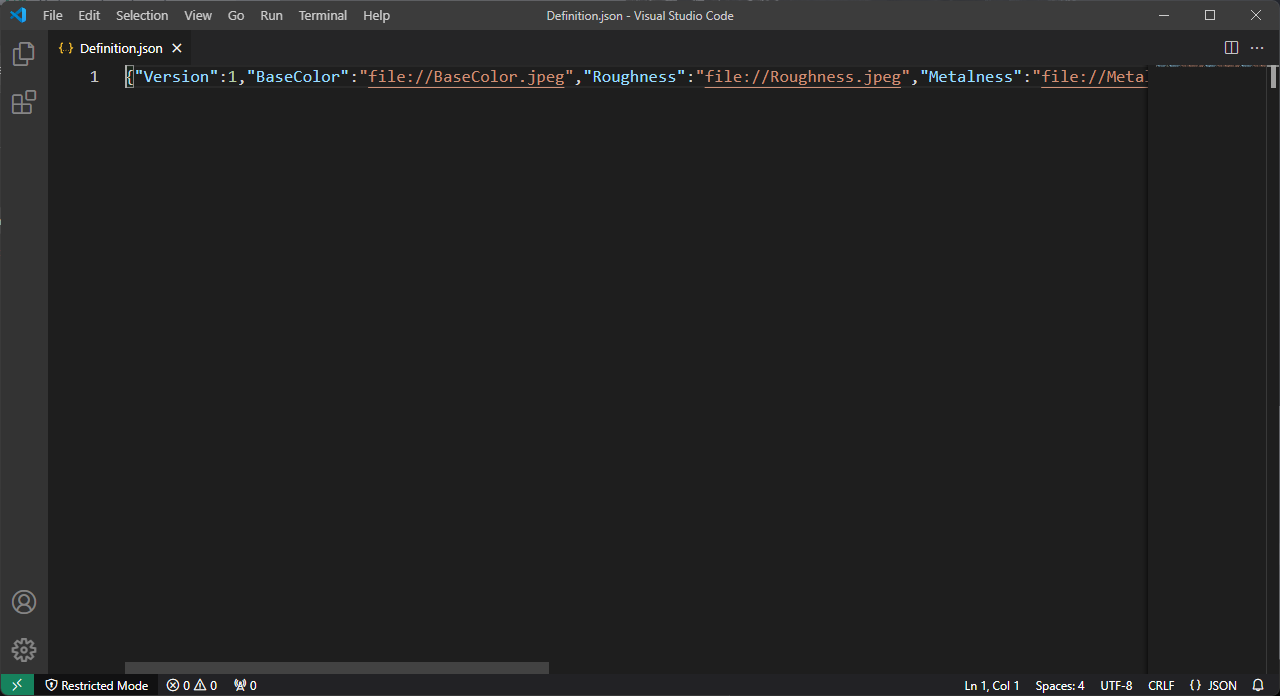
Task: Change the CRLF end of line sequence
Action: 1161,685
